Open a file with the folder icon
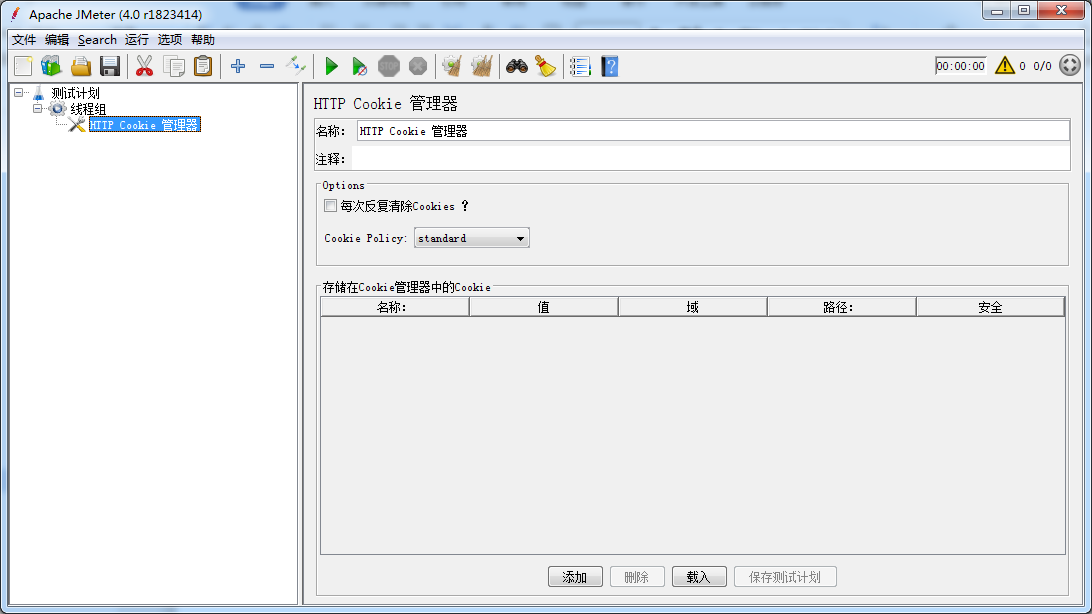 click(81, 66)
